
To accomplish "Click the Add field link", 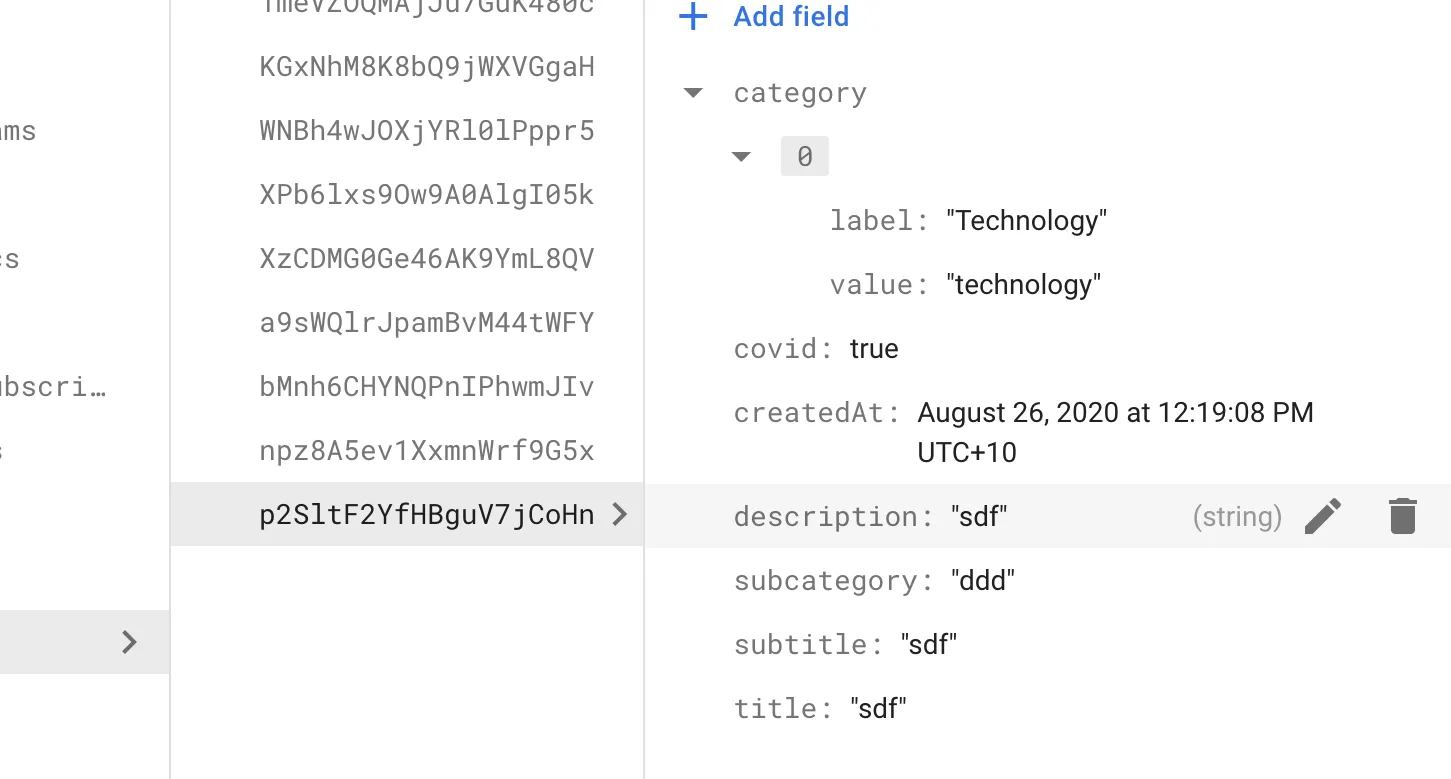I will point(790,17).
